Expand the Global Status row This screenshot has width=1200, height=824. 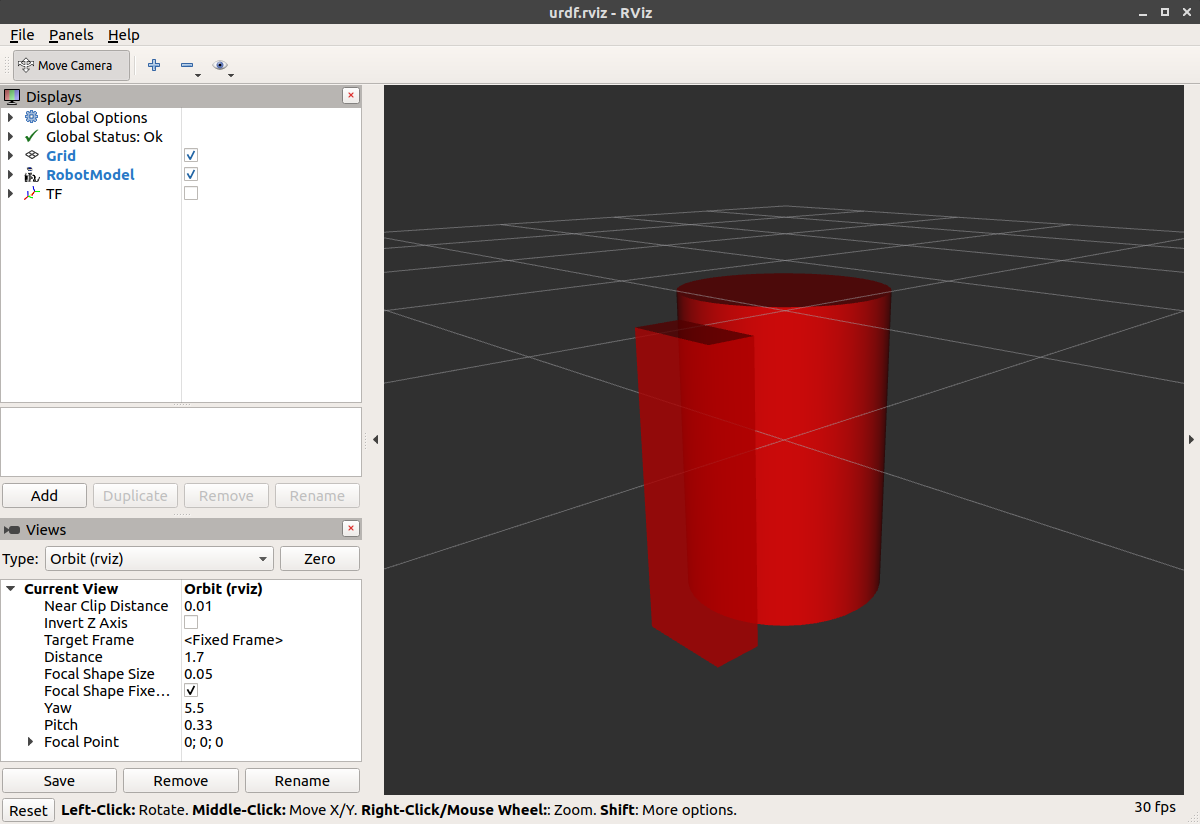(10, 137)
